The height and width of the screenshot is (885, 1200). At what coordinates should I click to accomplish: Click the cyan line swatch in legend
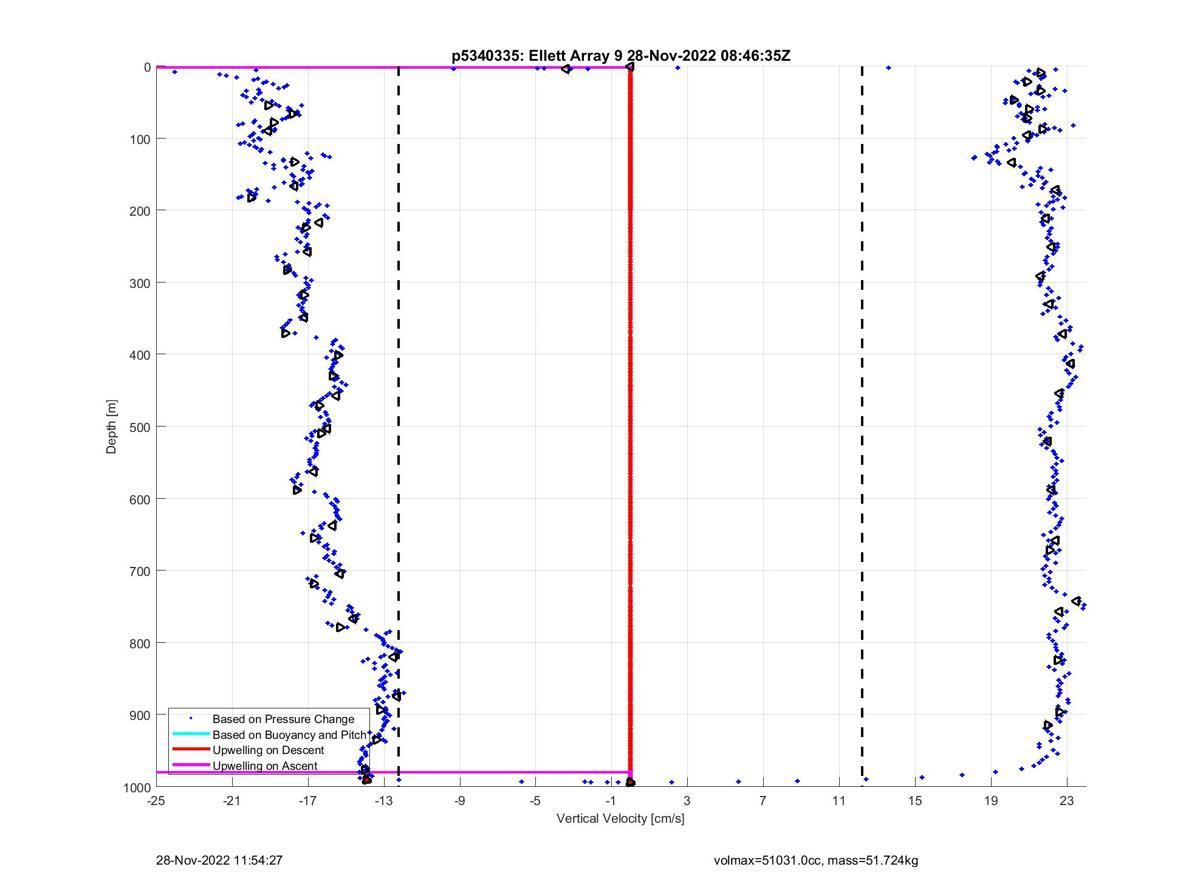190,734
